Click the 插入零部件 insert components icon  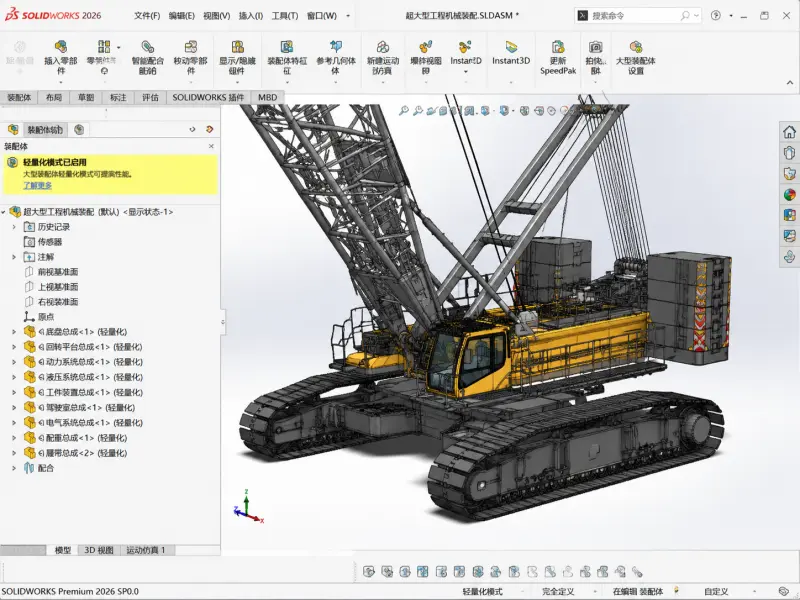coord(61,47)
